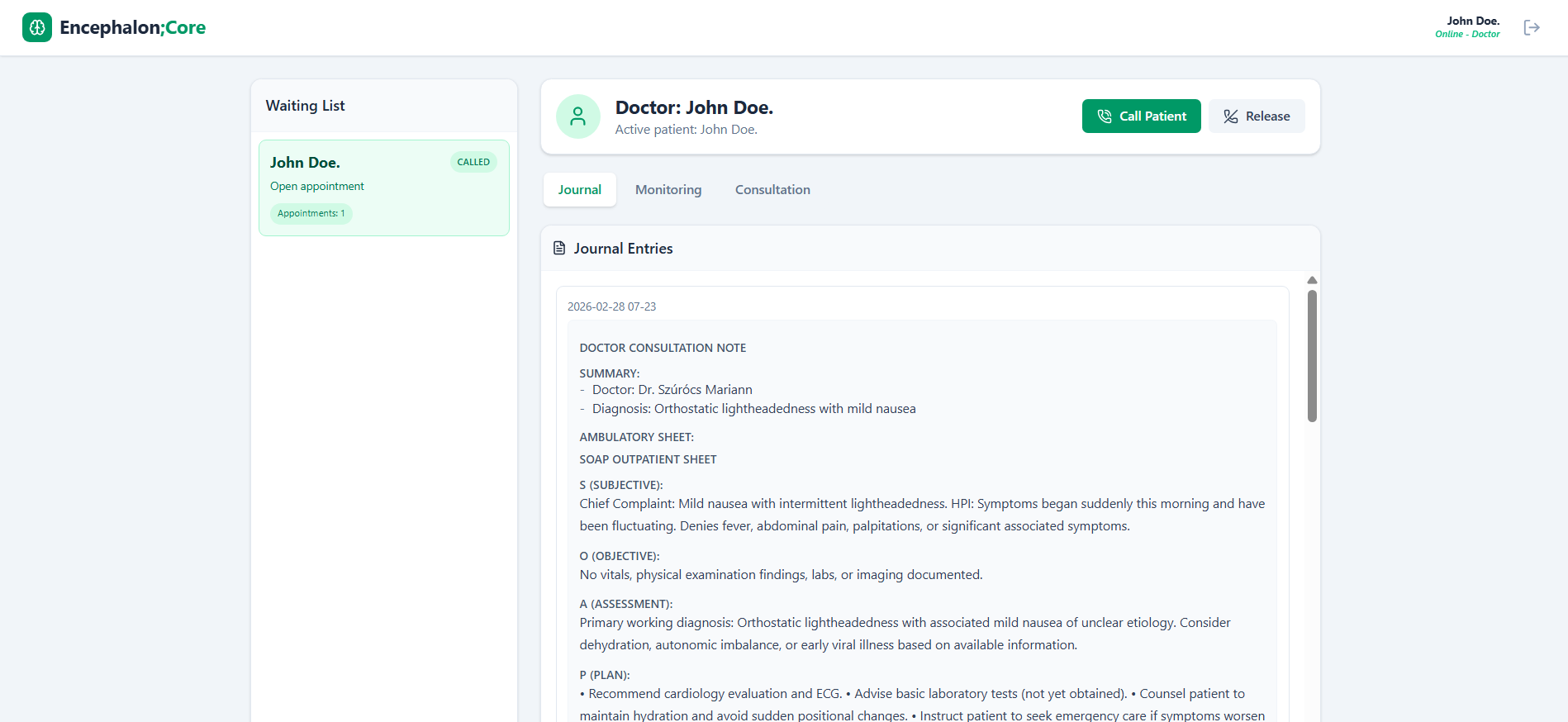This screenshot has width=1568, height=722.
Task: Click the 'AMBULATORY SHEET:' label
Action: (x=636, y=437)
